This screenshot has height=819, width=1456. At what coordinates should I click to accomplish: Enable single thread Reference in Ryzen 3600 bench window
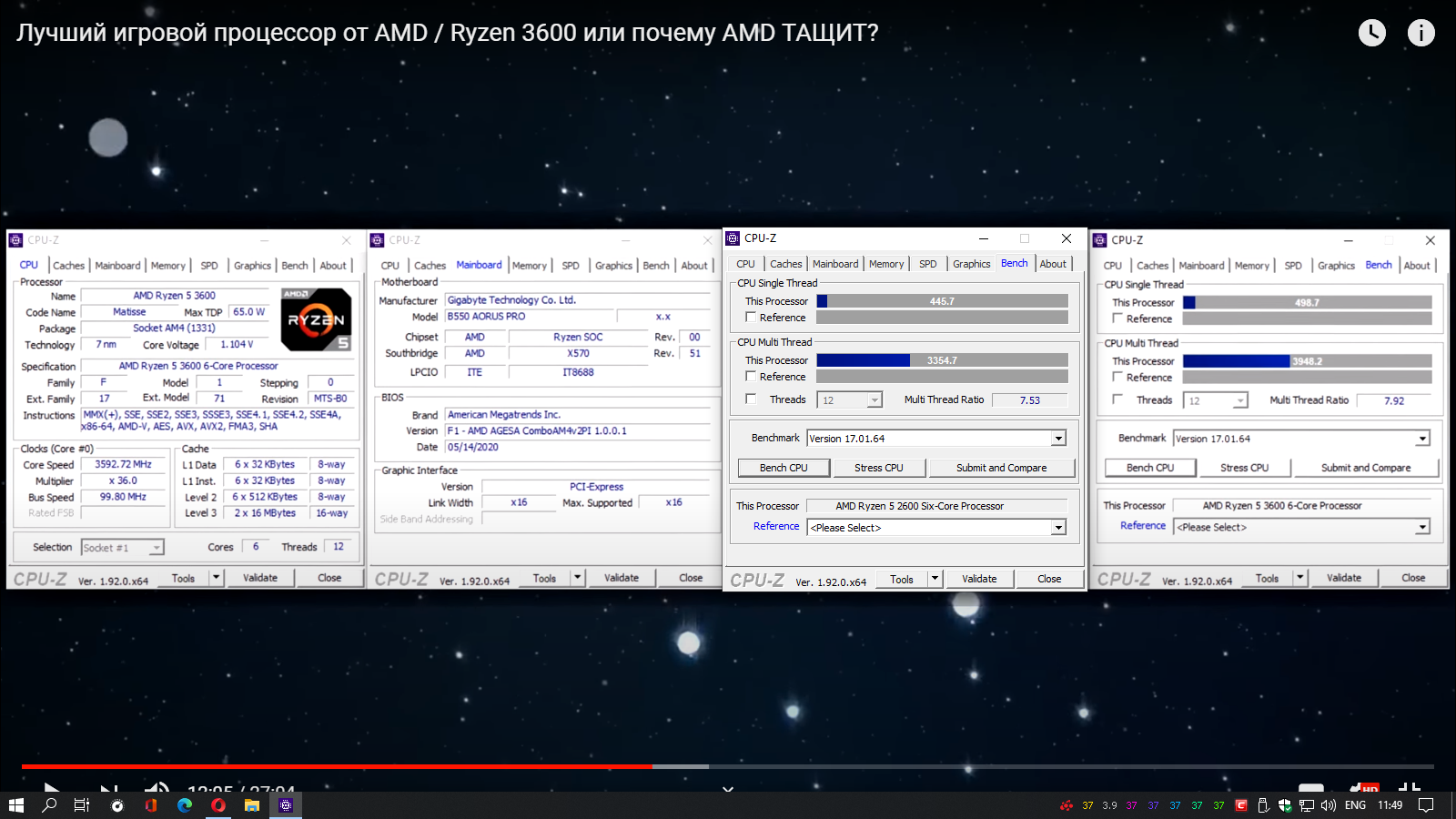(x=1117, y=318)
